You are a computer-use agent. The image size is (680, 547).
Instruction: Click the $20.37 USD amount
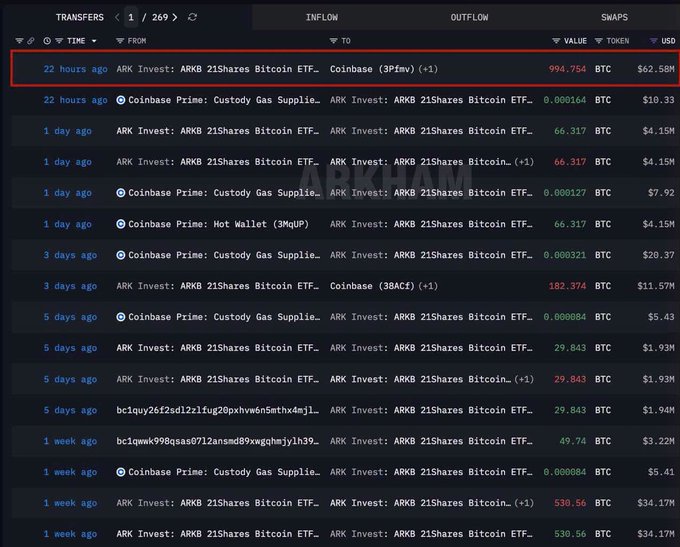(x=658, y=255)
